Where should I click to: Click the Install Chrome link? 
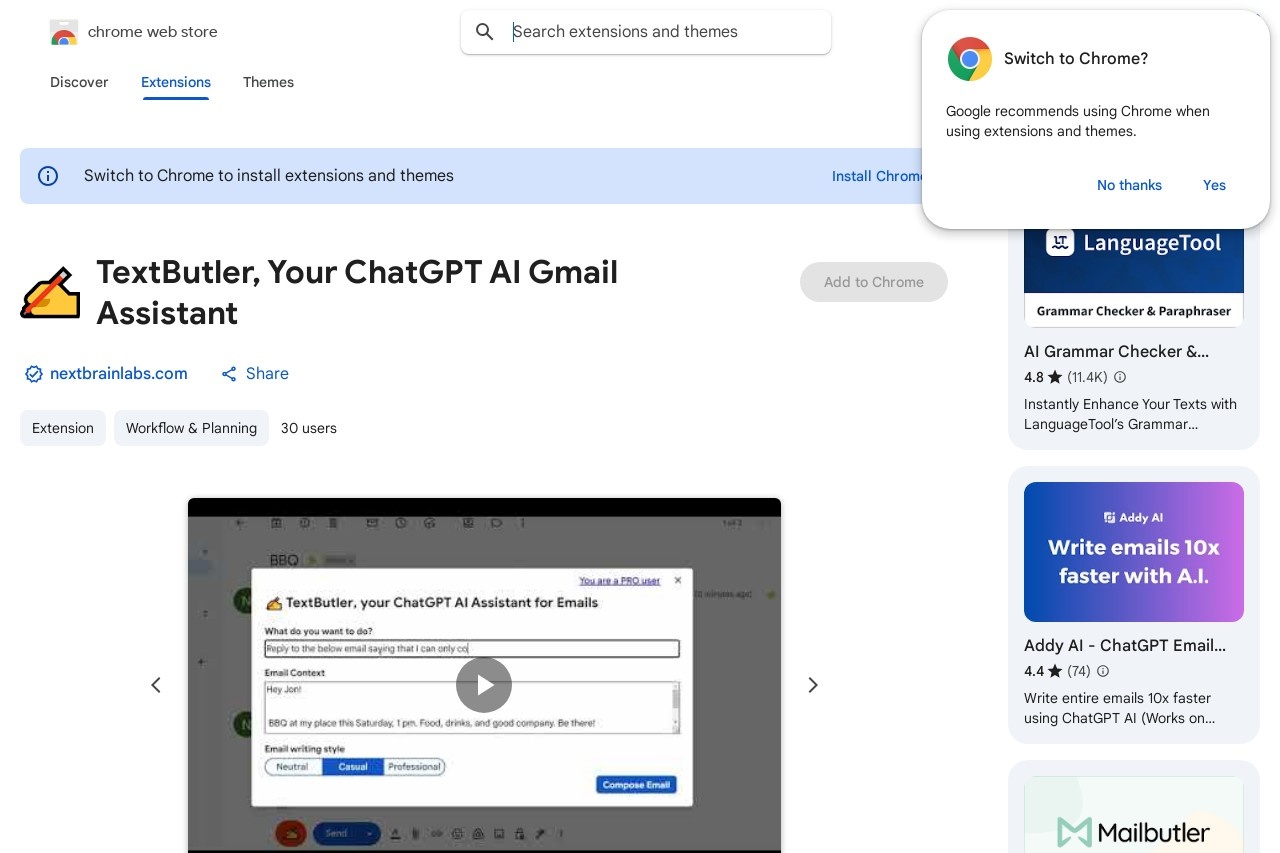pyautogui.click(x=876, y=176)
